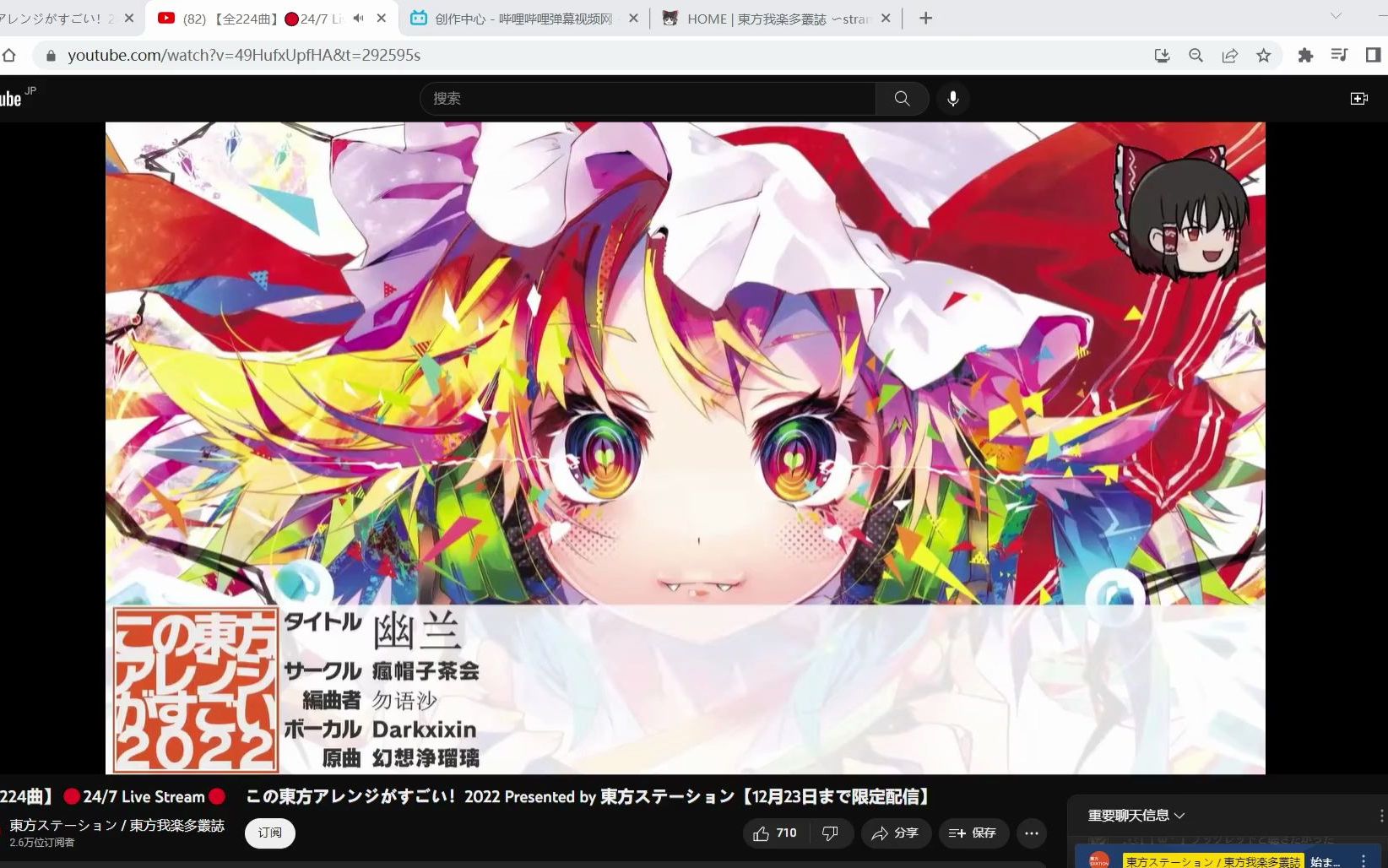
Task: Mute the YouTube tab audio icon
Action: coord(358,18)
